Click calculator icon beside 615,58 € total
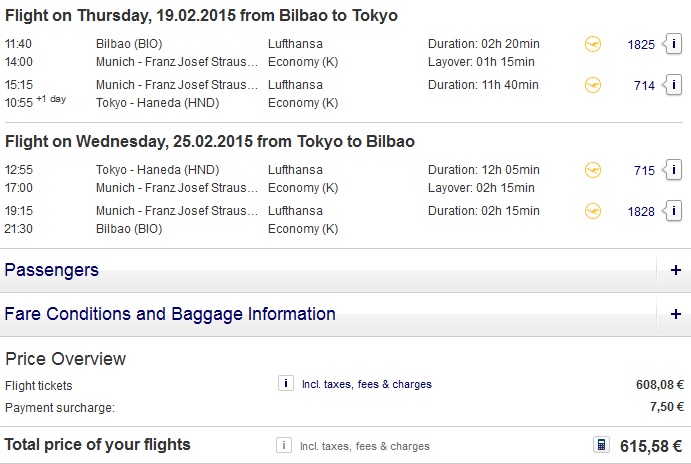 click(601, 445)
